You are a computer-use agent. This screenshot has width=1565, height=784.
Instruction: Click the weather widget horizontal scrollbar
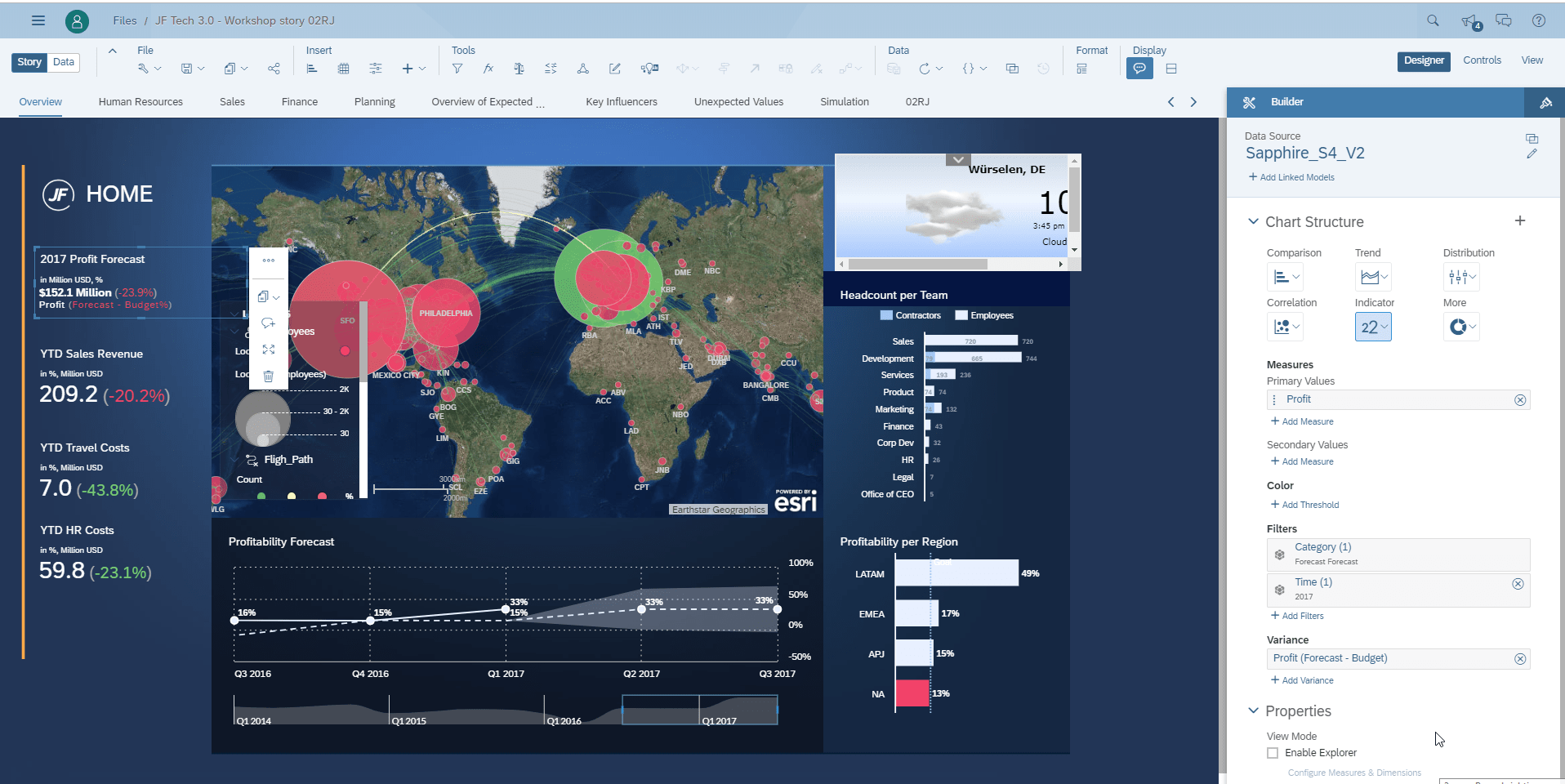(x=917, y=264)
